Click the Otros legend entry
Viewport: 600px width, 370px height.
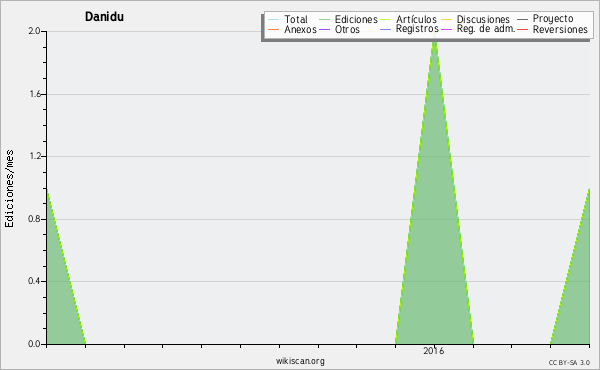point(339,29)
